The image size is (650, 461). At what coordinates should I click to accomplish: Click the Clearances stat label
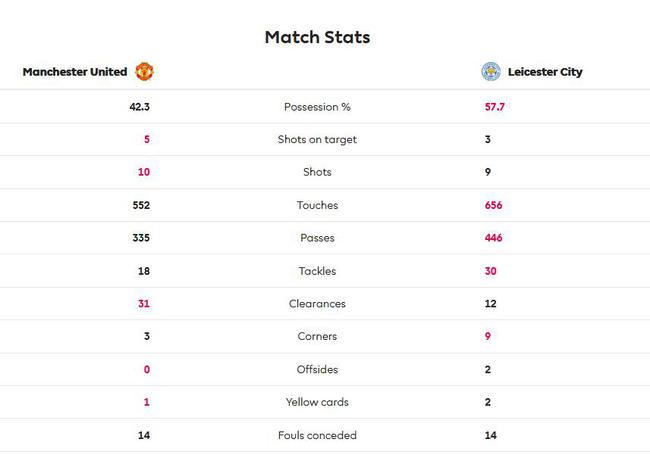pyautogui.click(x=317, y=304)
